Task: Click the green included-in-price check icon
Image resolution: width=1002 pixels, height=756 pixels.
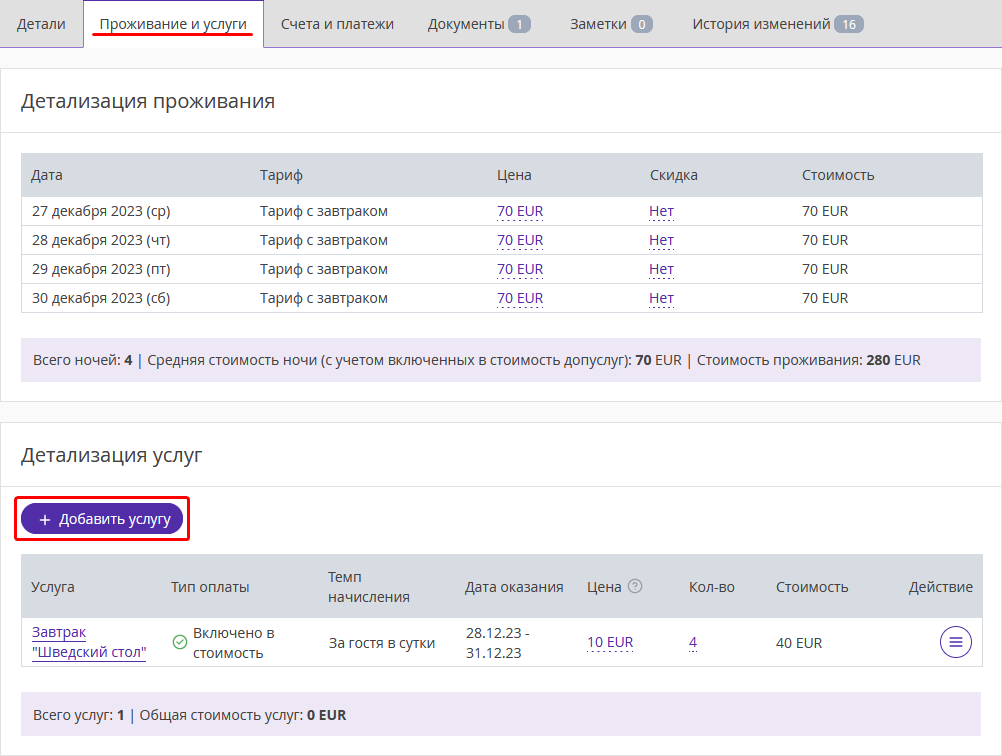Action: tap(180, 642)
